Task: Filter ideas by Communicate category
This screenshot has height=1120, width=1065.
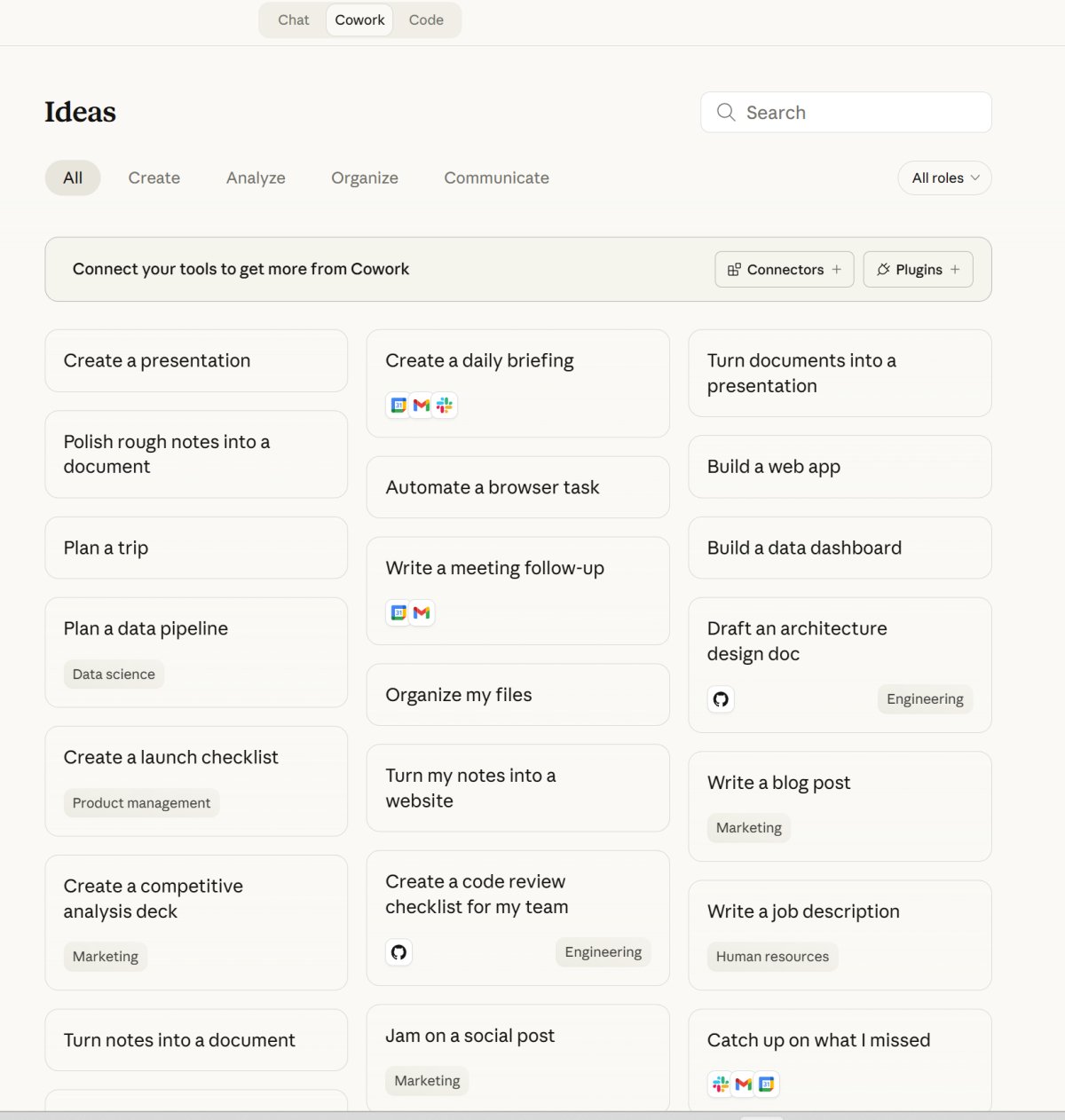Action: tap(496, 178)
